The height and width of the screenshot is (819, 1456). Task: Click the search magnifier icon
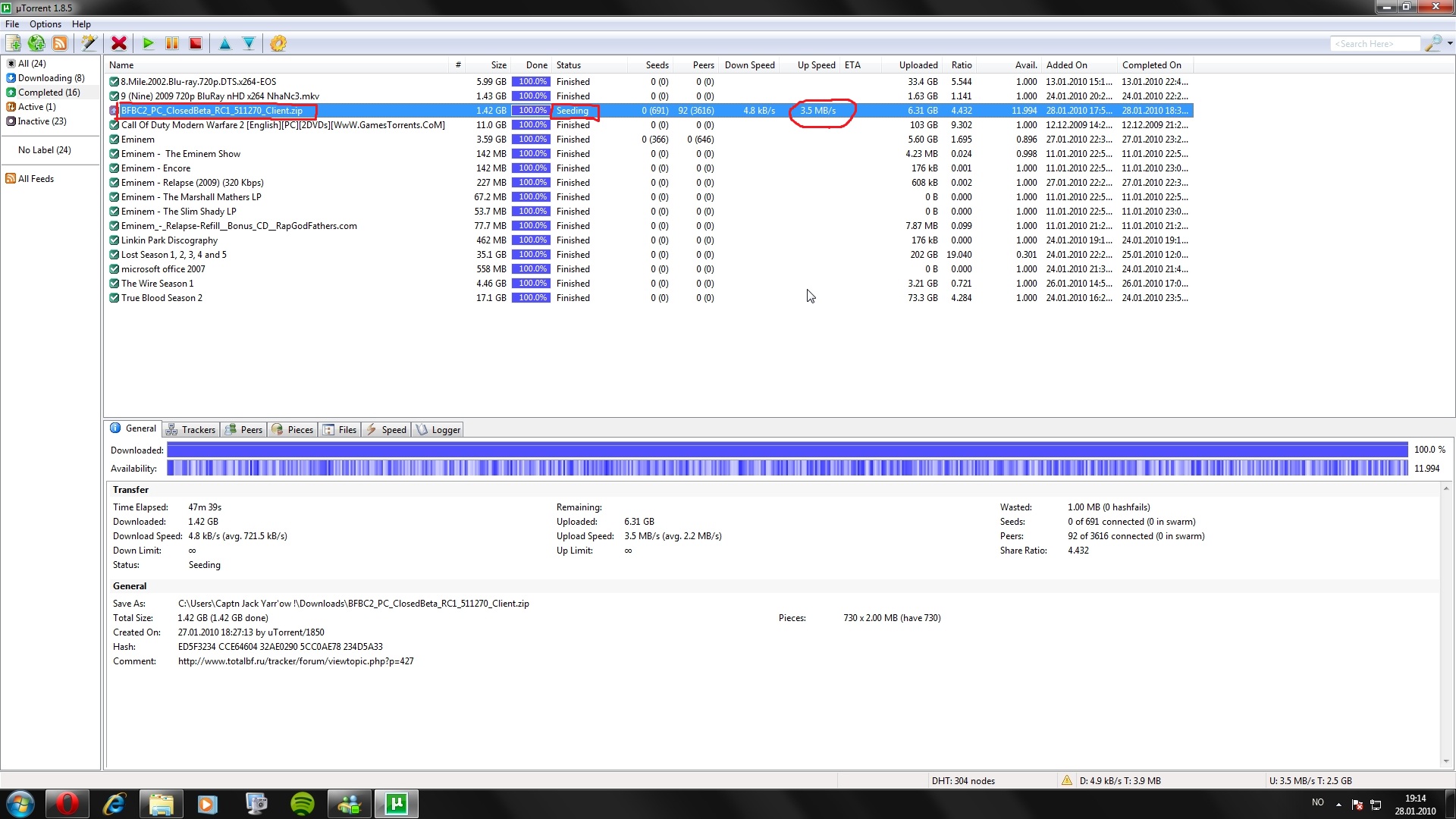click(1432, 43)
